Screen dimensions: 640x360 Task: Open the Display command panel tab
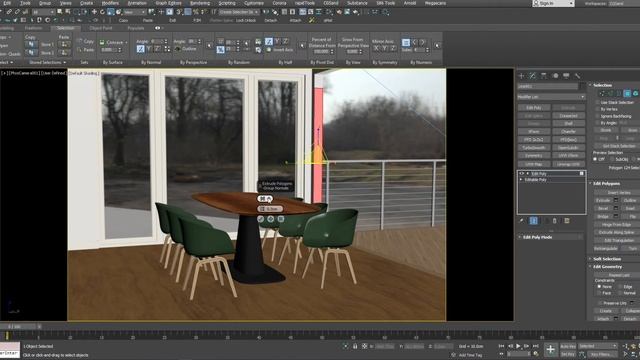(566, 76)
